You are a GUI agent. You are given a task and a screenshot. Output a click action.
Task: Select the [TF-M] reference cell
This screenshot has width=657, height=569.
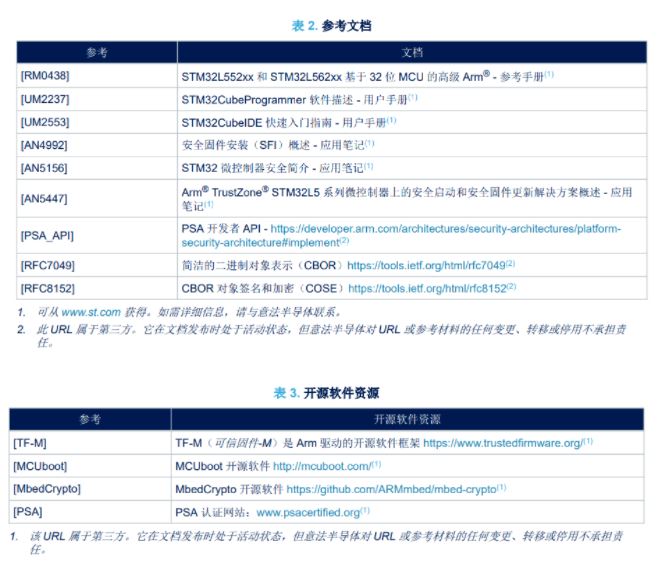(90, 443)
